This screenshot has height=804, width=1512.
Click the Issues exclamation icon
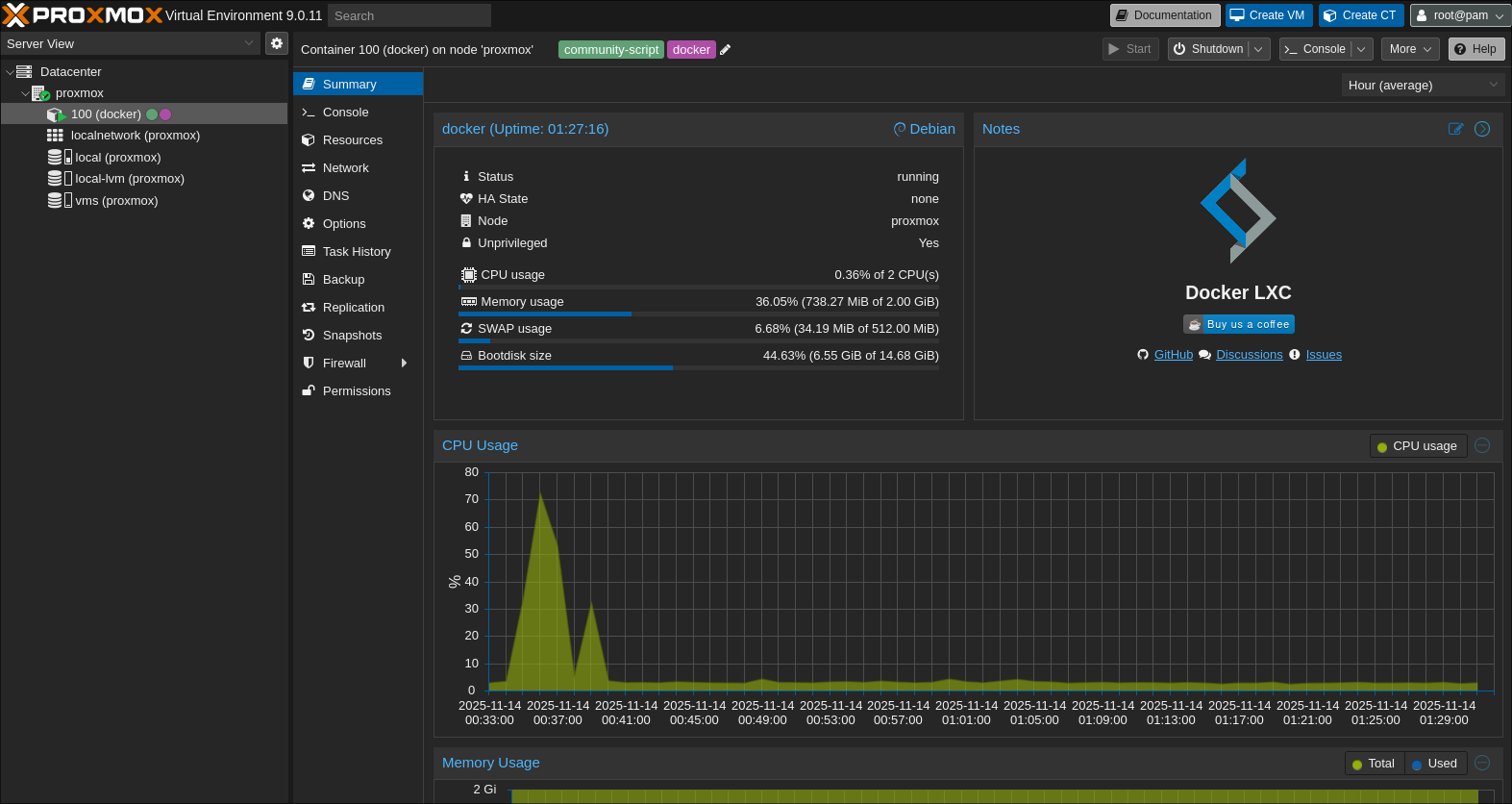click(1295, 355)
